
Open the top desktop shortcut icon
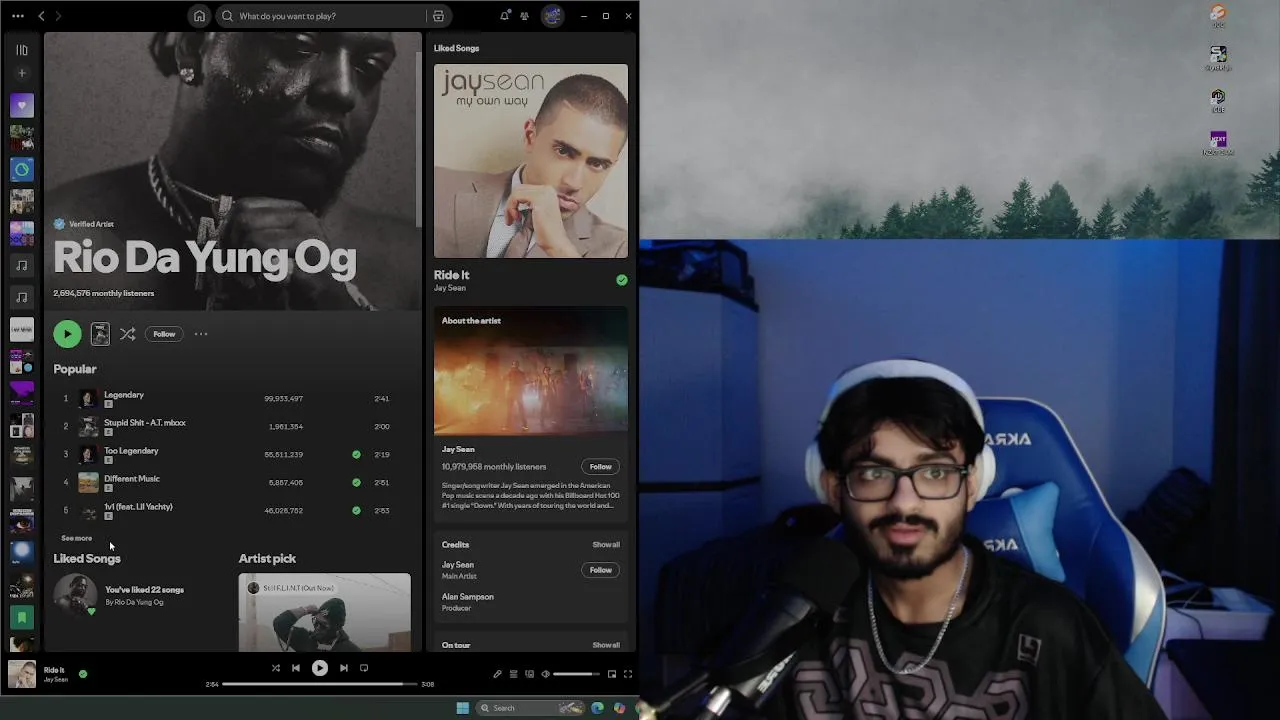coord(1218,15)
